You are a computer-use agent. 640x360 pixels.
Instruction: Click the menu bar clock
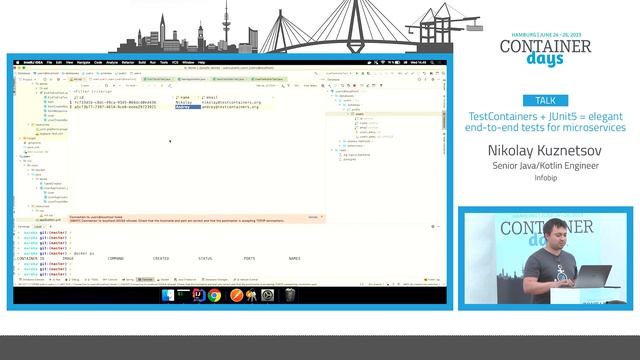pos(418,62)
